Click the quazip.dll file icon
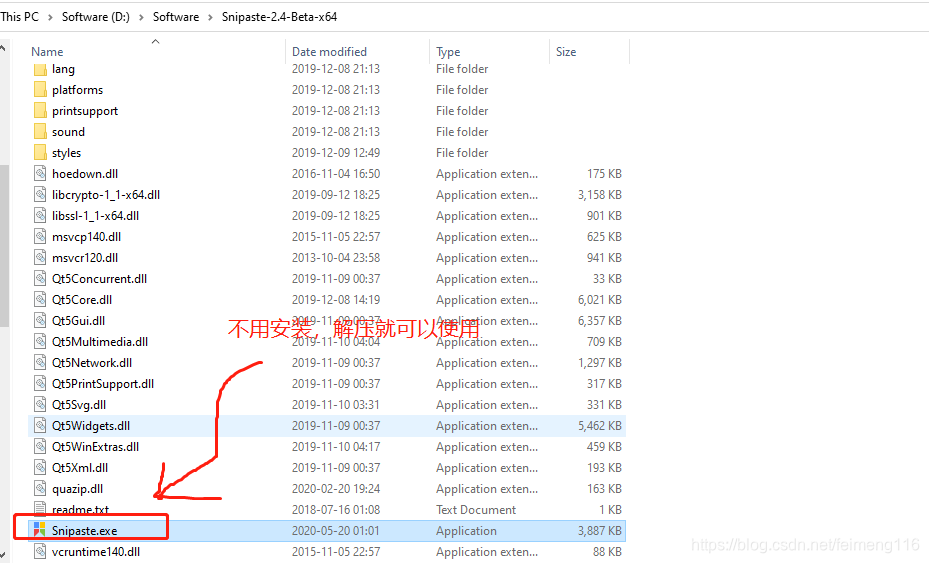Image resolution: width=929 pixels, height=563 pixels. pyautogui.click(x=40, y=489)
